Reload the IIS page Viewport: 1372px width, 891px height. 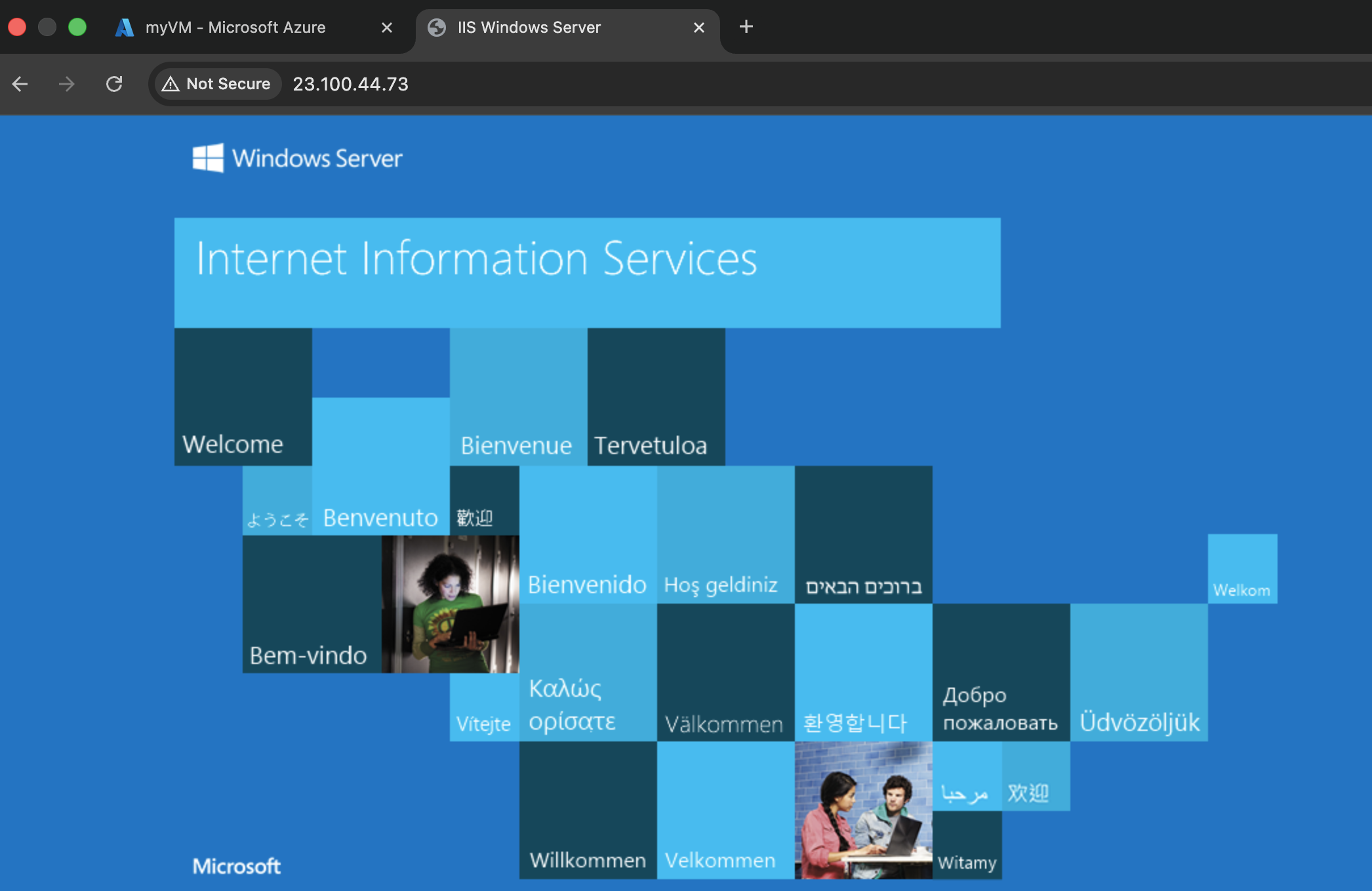tap(114, 84)
